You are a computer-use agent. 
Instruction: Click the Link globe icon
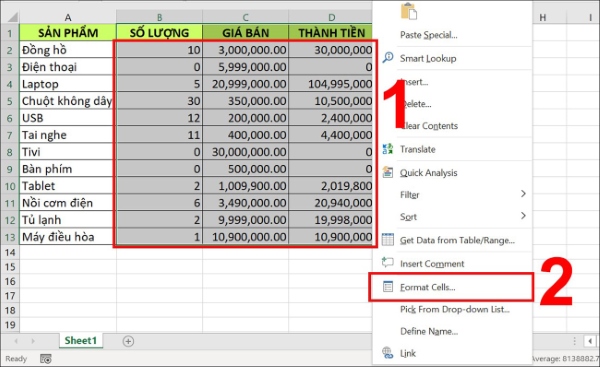pyautogui.click(x=388, y=352)
